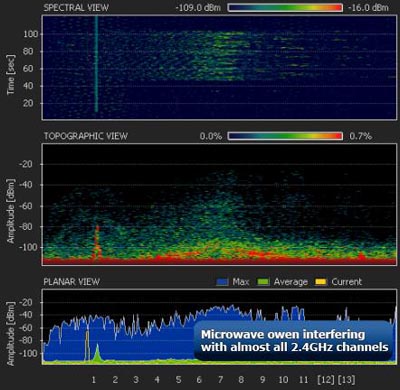Image resolution: width=400 pixels, height=390 pixels.
Task: Select the TOPOGRAPHIC VIEW heading
Action: click(86, 136)
